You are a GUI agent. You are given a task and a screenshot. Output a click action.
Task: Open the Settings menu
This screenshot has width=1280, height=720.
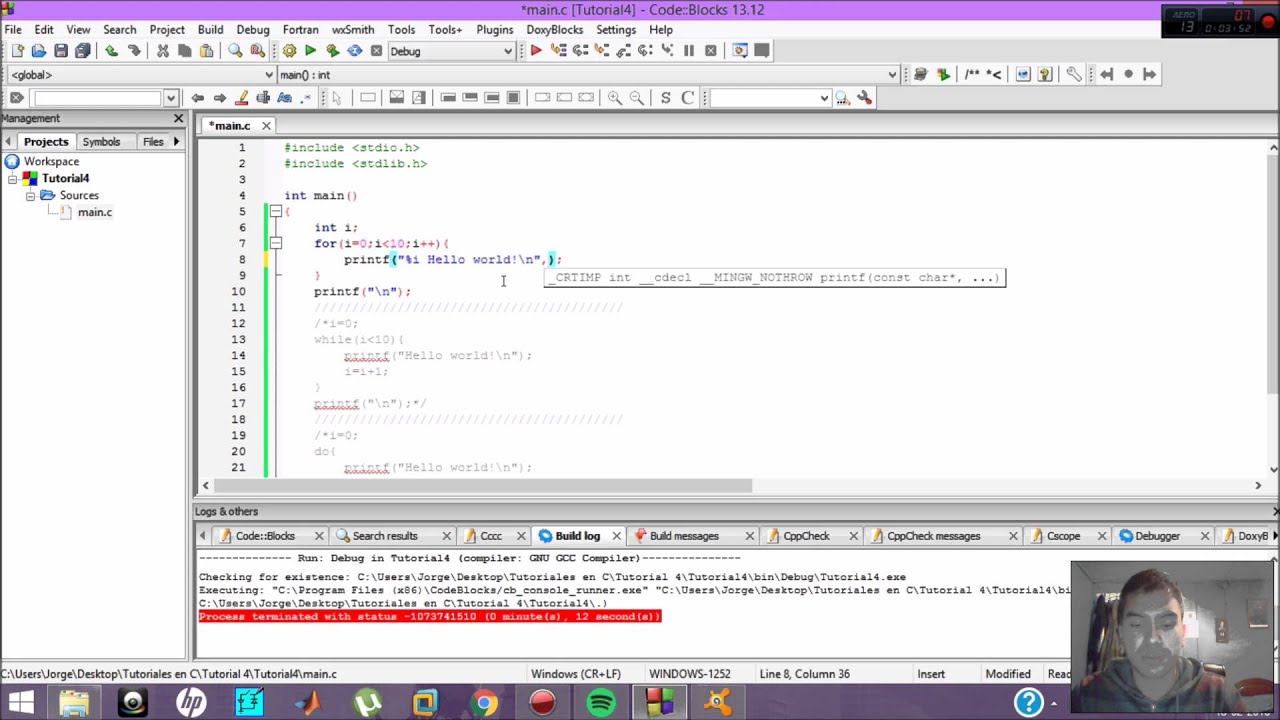pos(616,29)
